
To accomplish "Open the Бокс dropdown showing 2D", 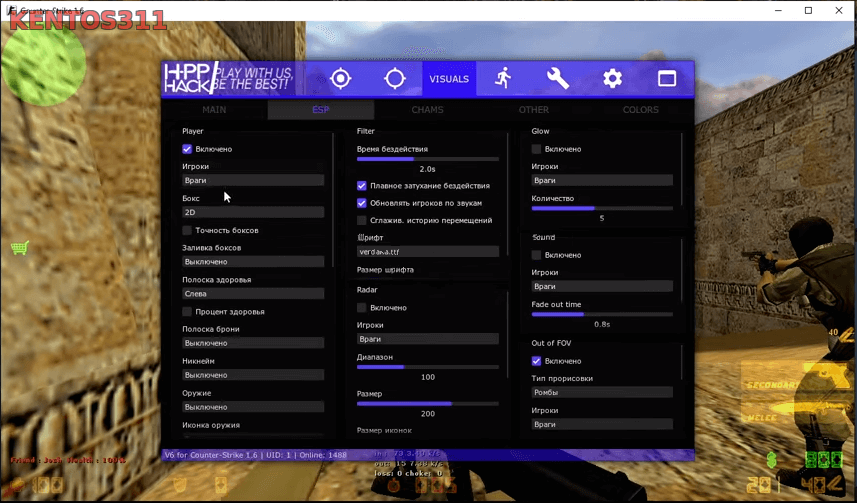I will [253, 212].
